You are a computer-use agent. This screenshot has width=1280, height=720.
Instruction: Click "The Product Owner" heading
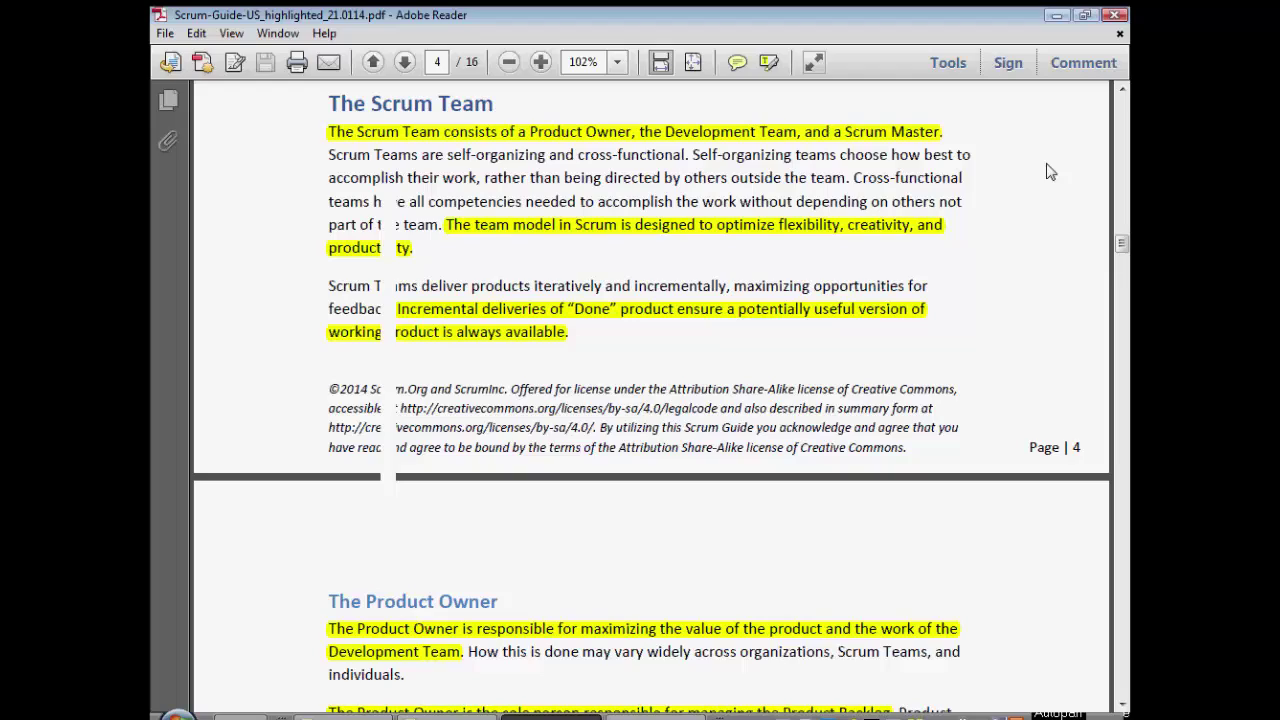tap(413, 601)
